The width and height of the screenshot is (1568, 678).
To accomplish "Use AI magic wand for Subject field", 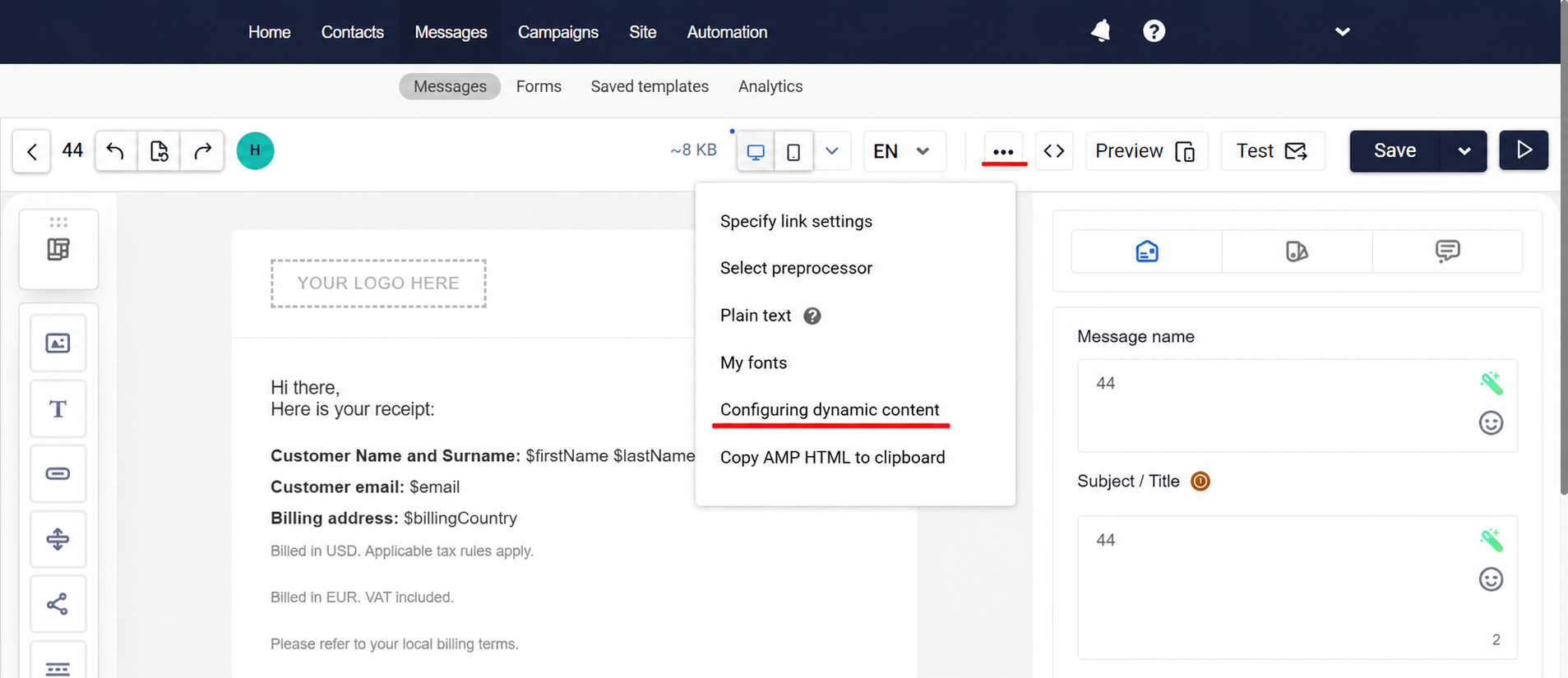I will [x=1491, y=540].
